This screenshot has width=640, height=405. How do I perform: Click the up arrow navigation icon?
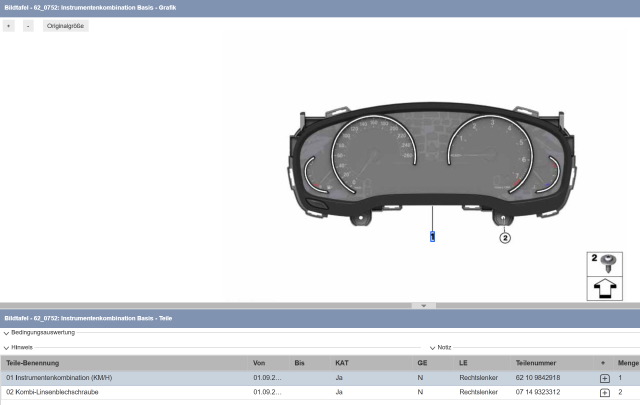click(604, 288)
